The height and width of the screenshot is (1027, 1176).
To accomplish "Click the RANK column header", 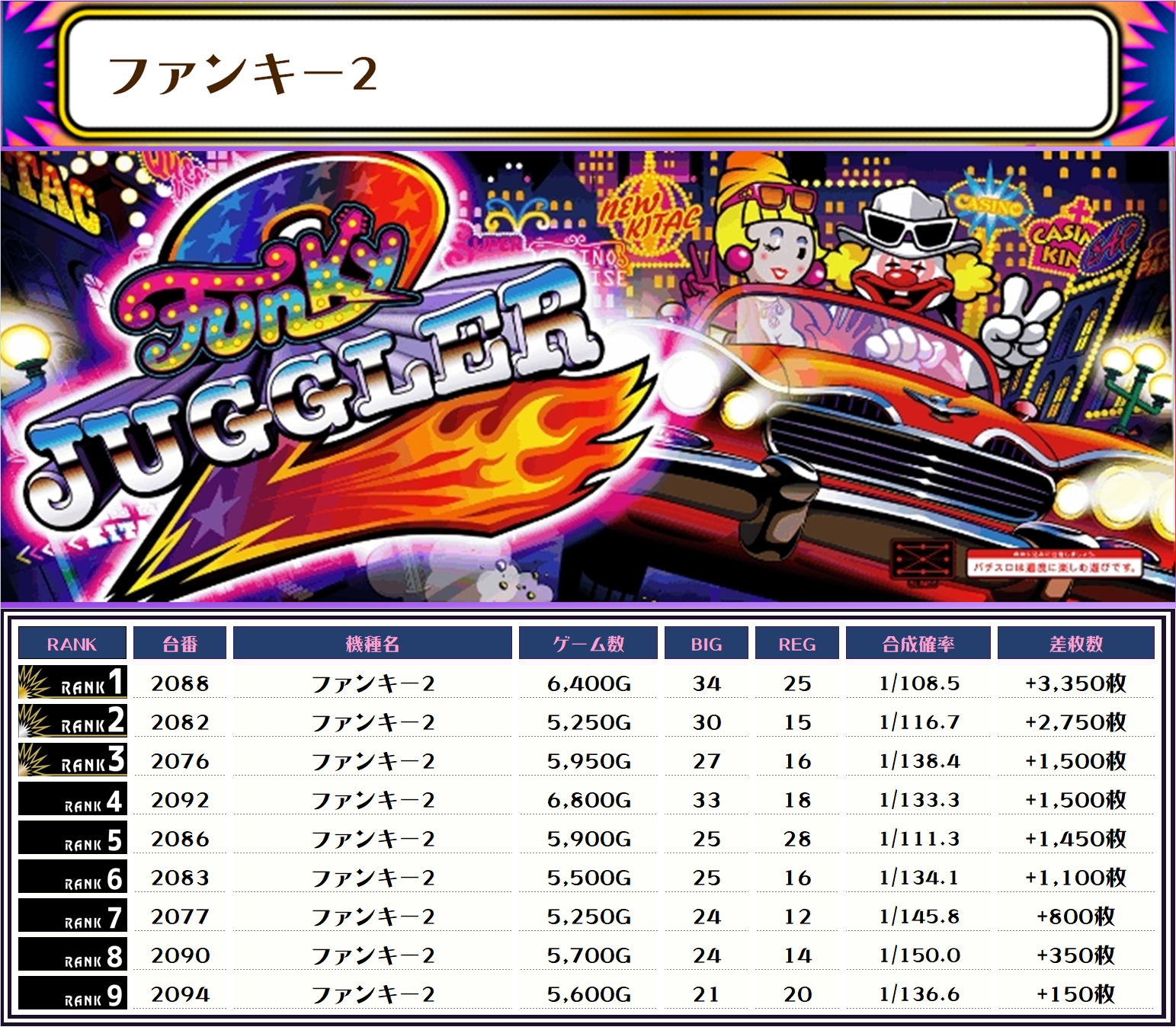I will tap(72, 644).
